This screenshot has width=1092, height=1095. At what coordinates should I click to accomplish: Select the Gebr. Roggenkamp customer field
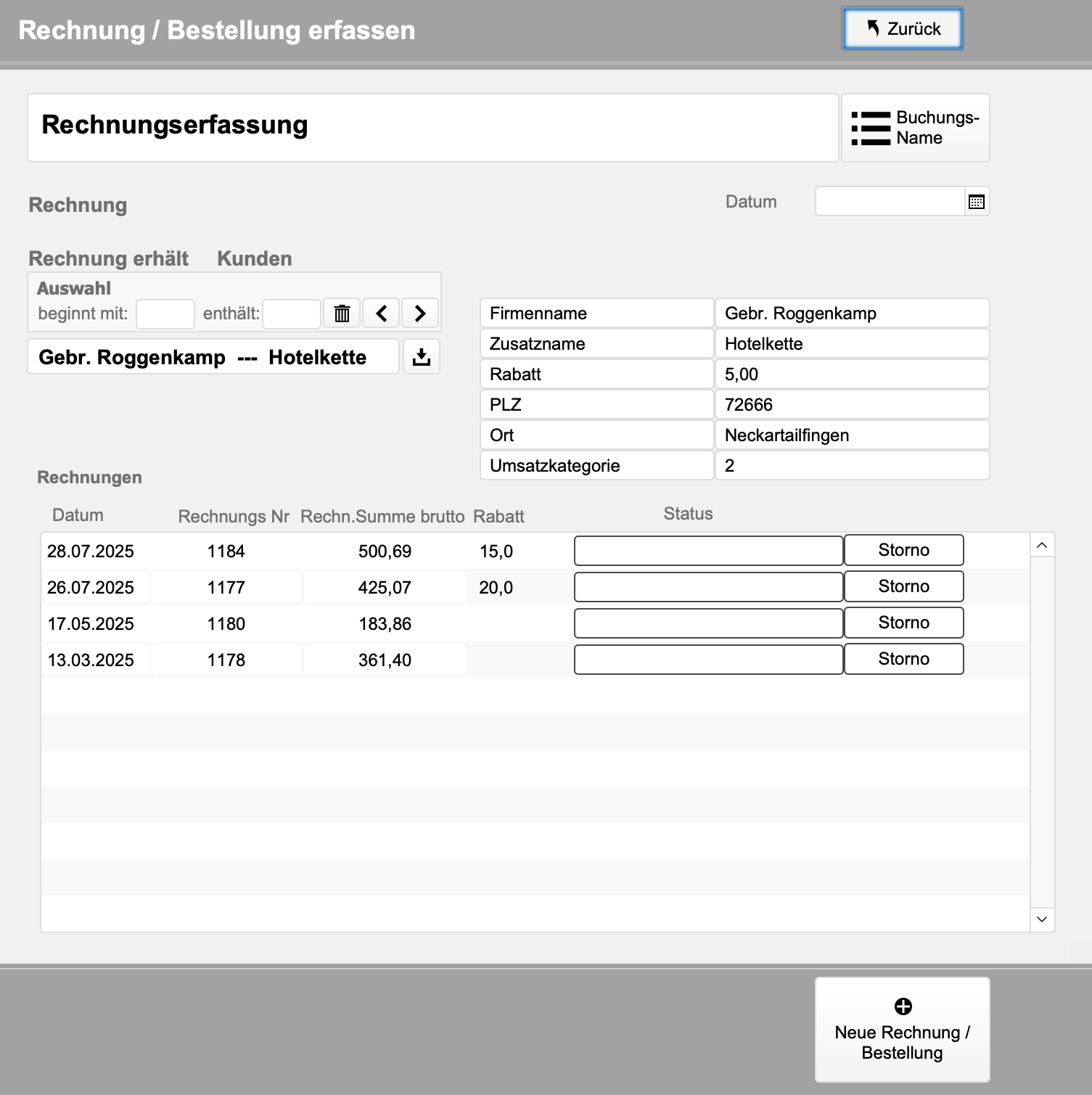(x=213, y=357)
